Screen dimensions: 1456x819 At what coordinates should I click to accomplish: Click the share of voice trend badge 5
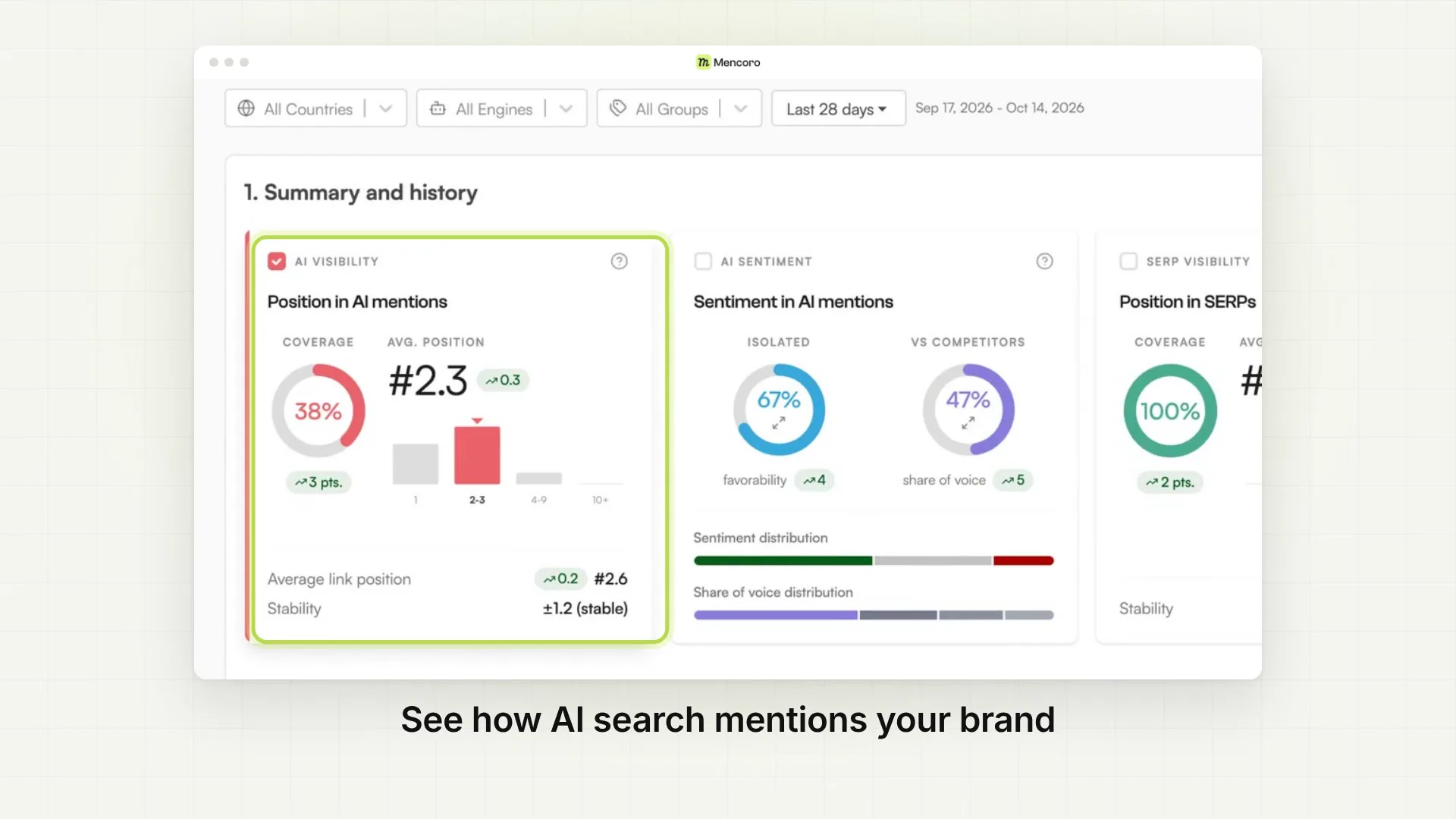click(1013, 480)
